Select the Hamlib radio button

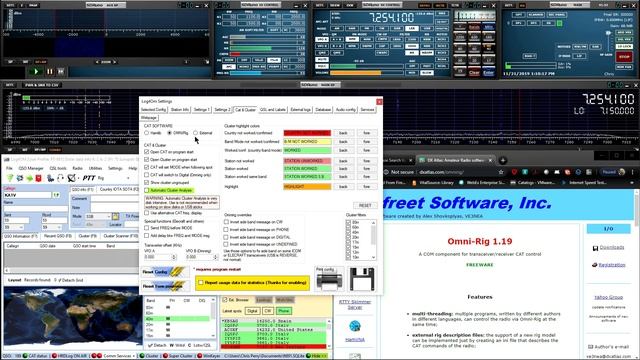[x=147, y=133]
